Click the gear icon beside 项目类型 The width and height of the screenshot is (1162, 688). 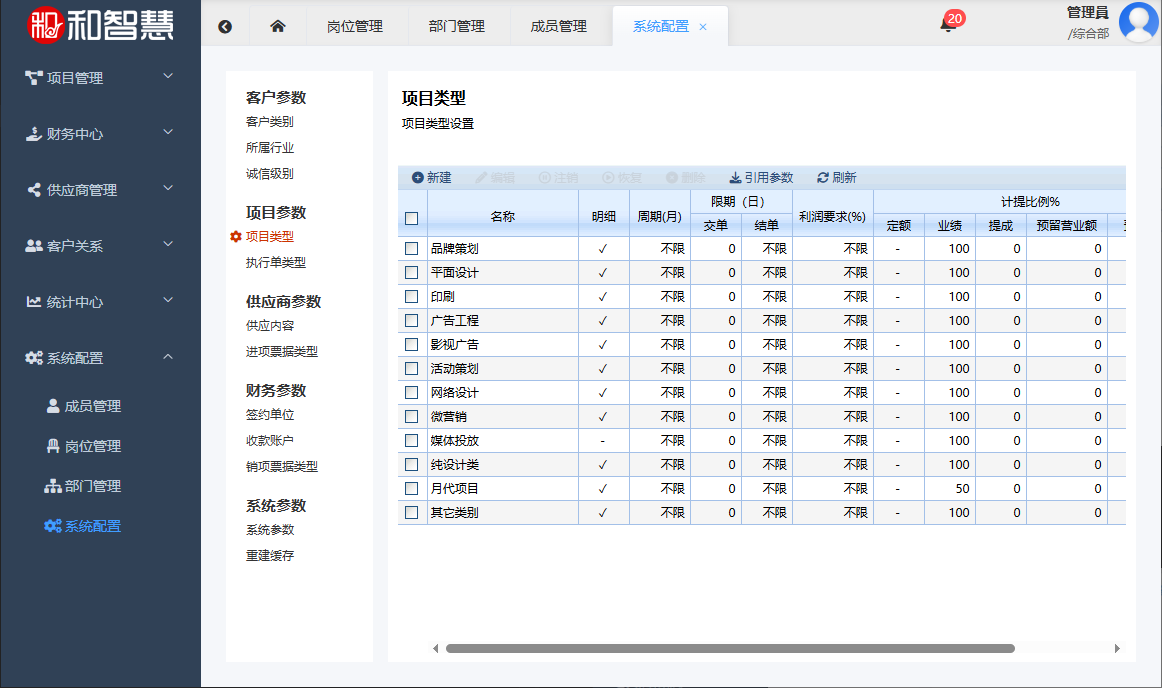coord(236,236)
